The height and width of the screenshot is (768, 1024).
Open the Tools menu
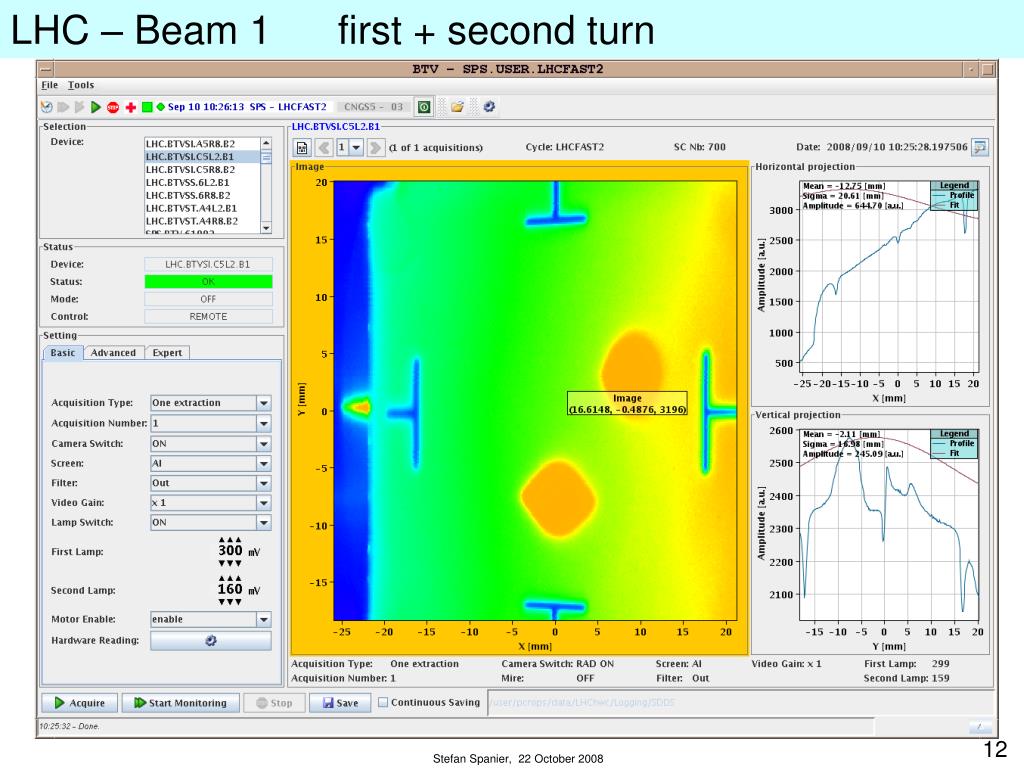(81, 85)
